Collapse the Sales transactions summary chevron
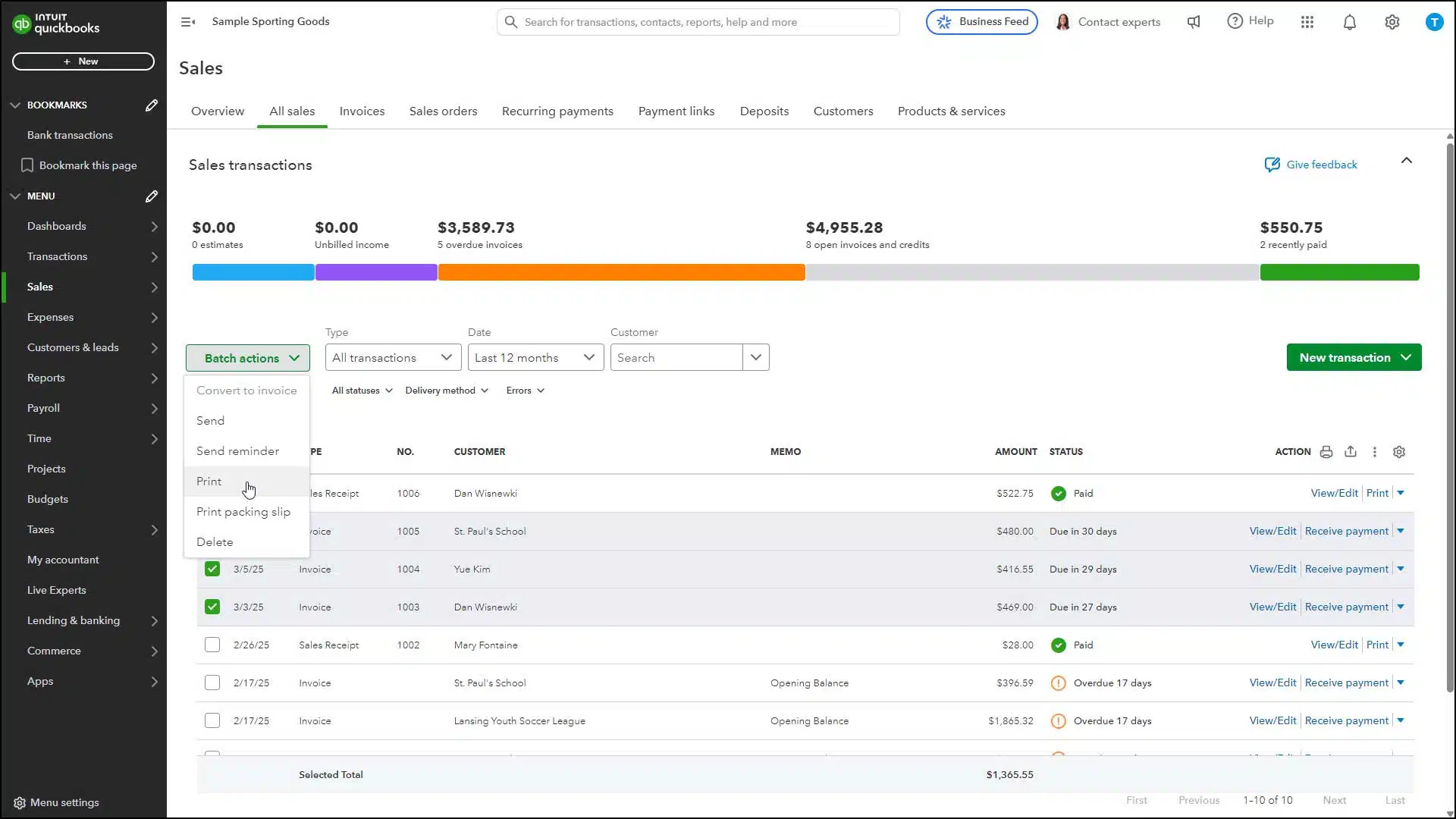This screenshot has height=819, width=1456. [1407, 161]
